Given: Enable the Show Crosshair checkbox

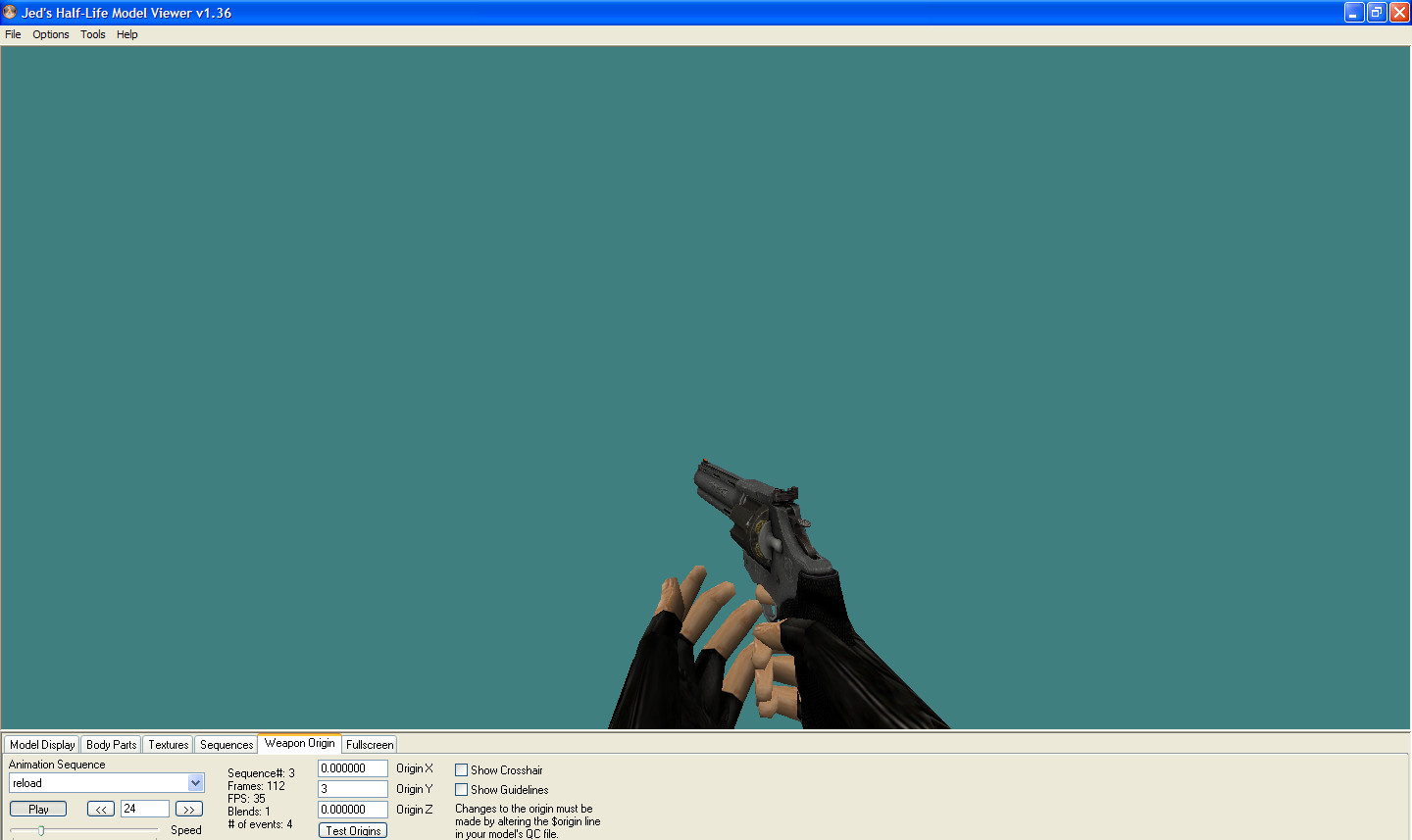Looking at the screenshot, I should [x=461, y=769].
